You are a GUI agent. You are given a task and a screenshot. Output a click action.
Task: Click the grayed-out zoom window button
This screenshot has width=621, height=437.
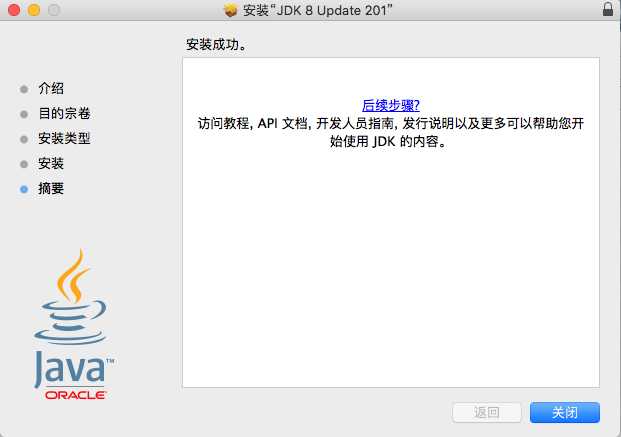coord(54,10)
